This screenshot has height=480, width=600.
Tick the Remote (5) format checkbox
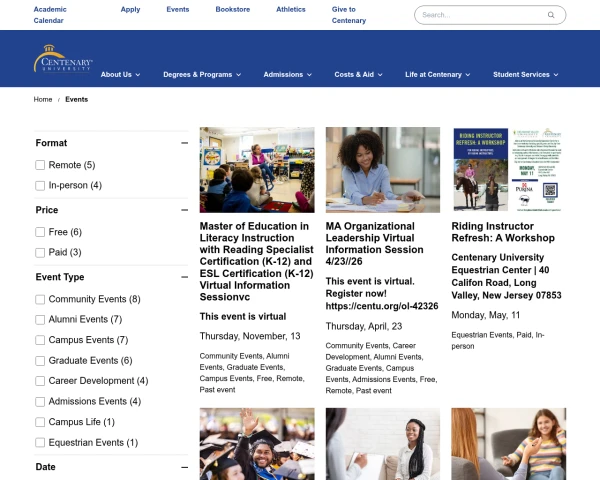pos(40,165)
